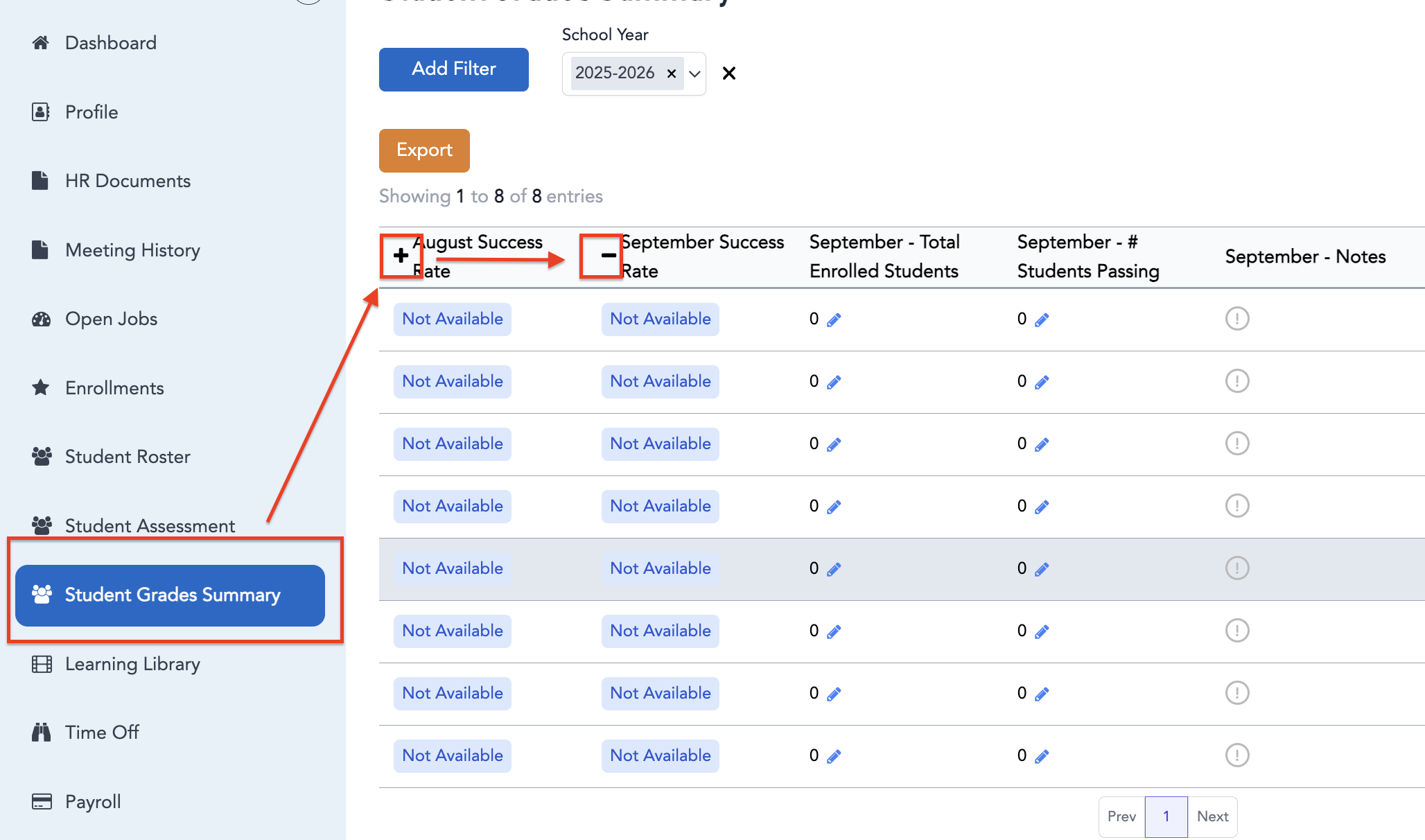Click the Payroll credit card icon
Viewport: 1425px width, 840px height.
pos(42,801)
